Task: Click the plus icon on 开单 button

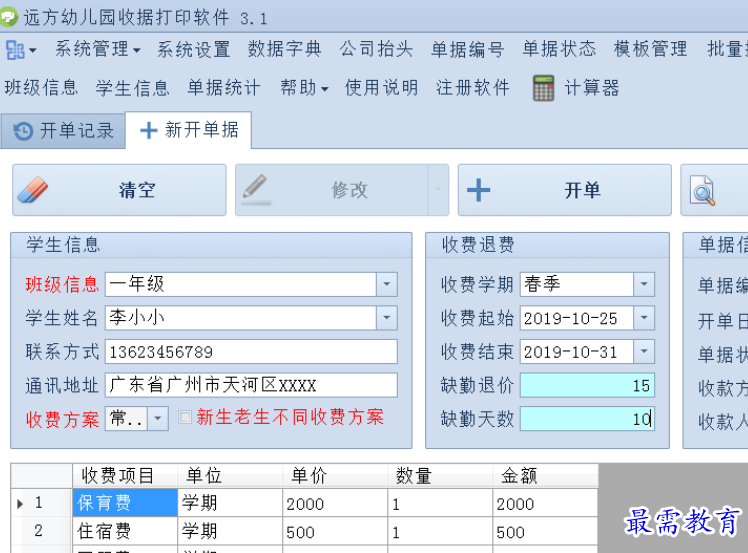Action: tap(478, 190)
